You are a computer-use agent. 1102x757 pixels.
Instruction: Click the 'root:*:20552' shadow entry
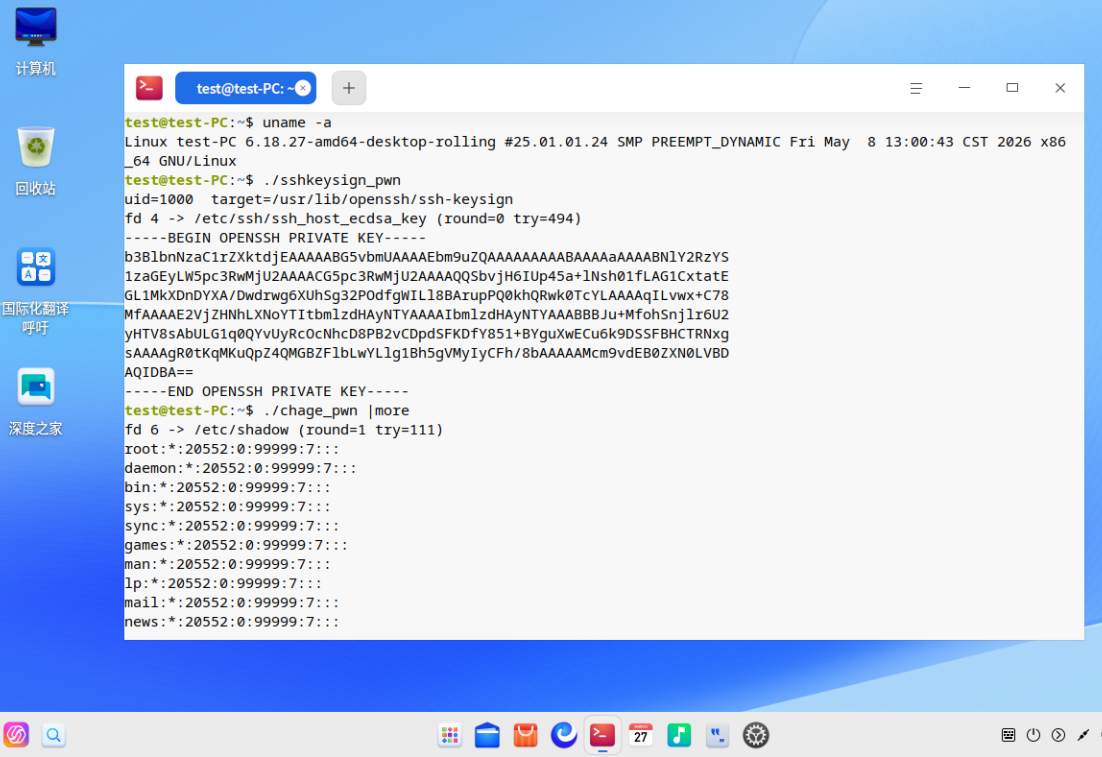232,448
